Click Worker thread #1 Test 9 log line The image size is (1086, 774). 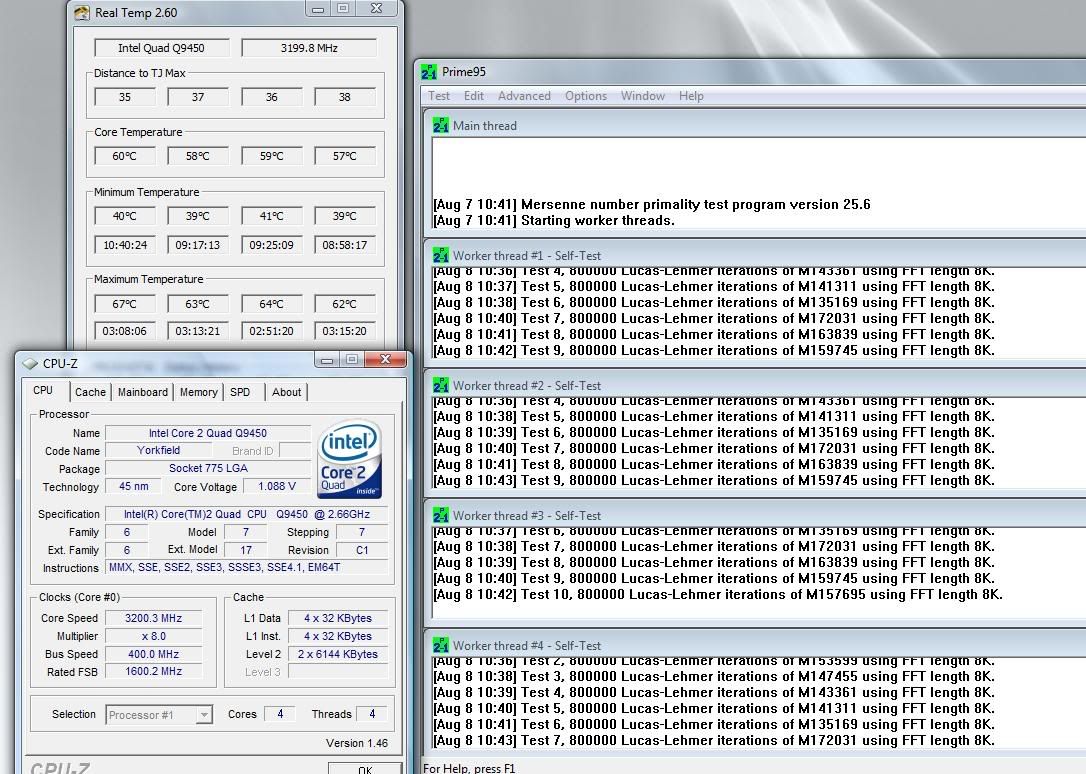coord(714,351)
